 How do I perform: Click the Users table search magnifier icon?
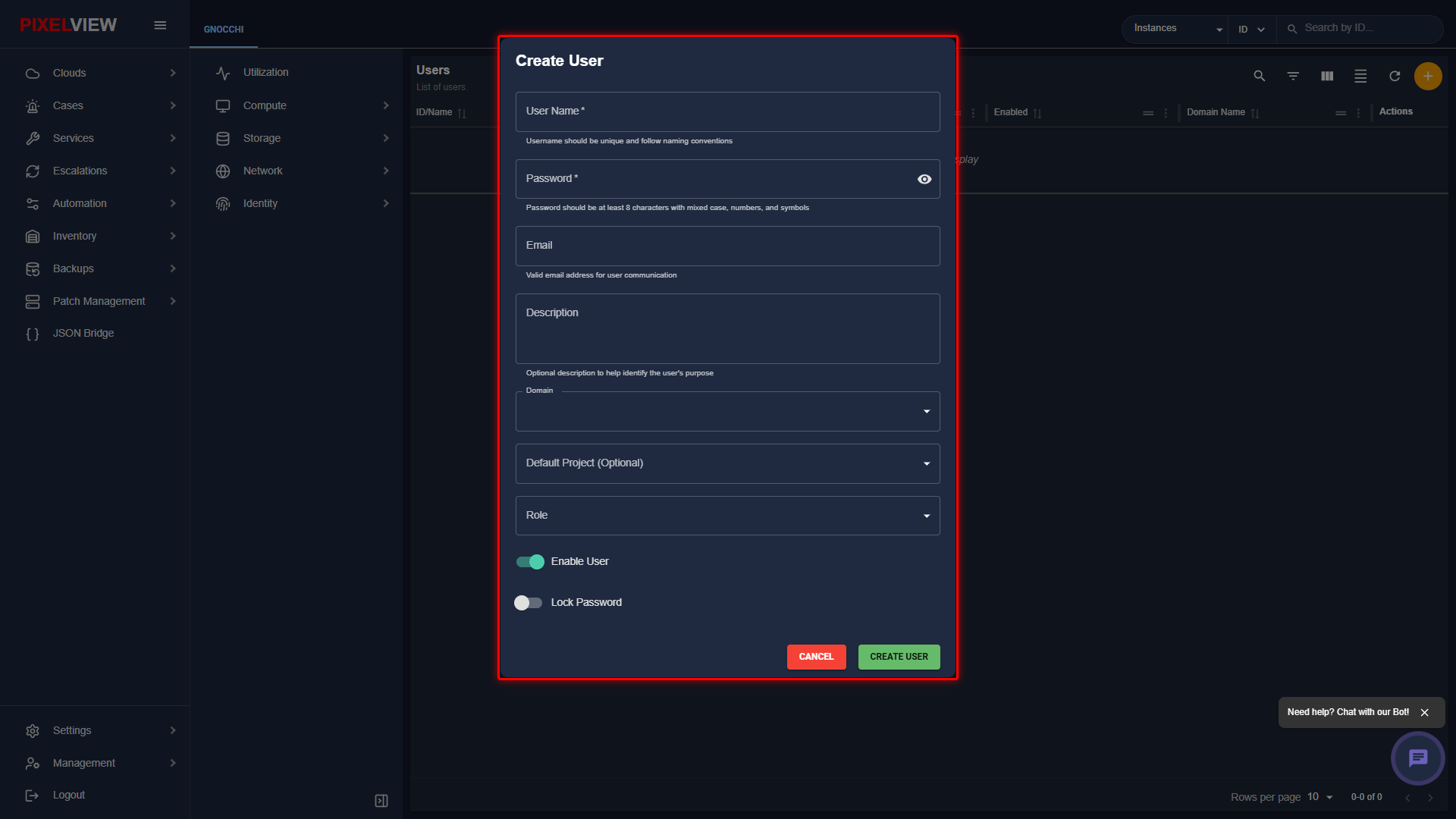(1259, 76)
